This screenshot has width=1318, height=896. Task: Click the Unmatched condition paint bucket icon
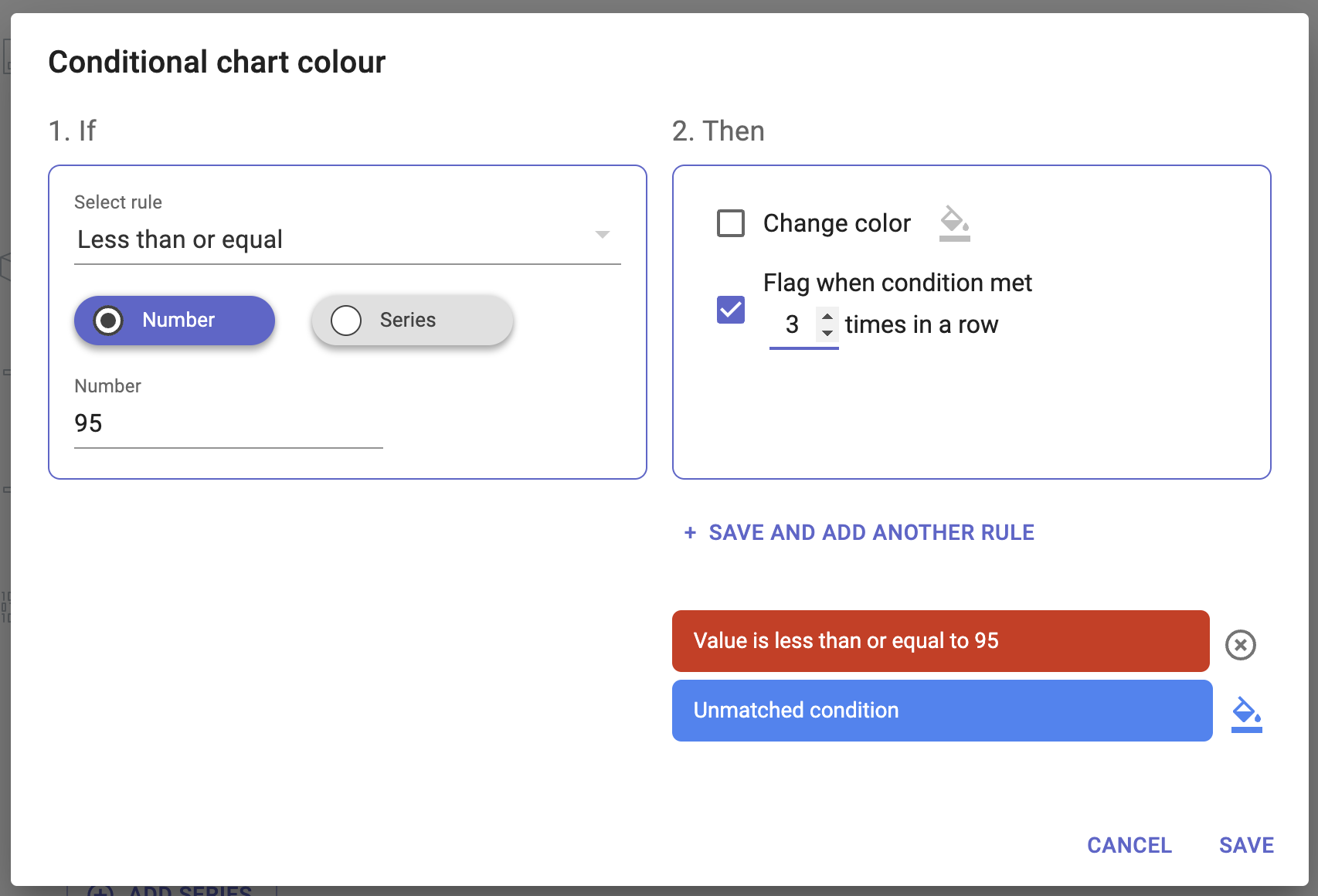[x=1246, y=713]
